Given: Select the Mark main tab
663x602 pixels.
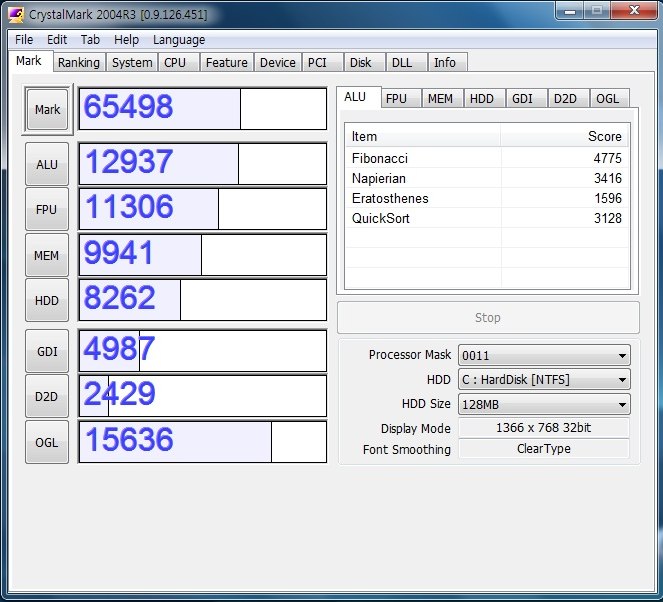Looking at the screenshot, I should click(x=29, y=61).
